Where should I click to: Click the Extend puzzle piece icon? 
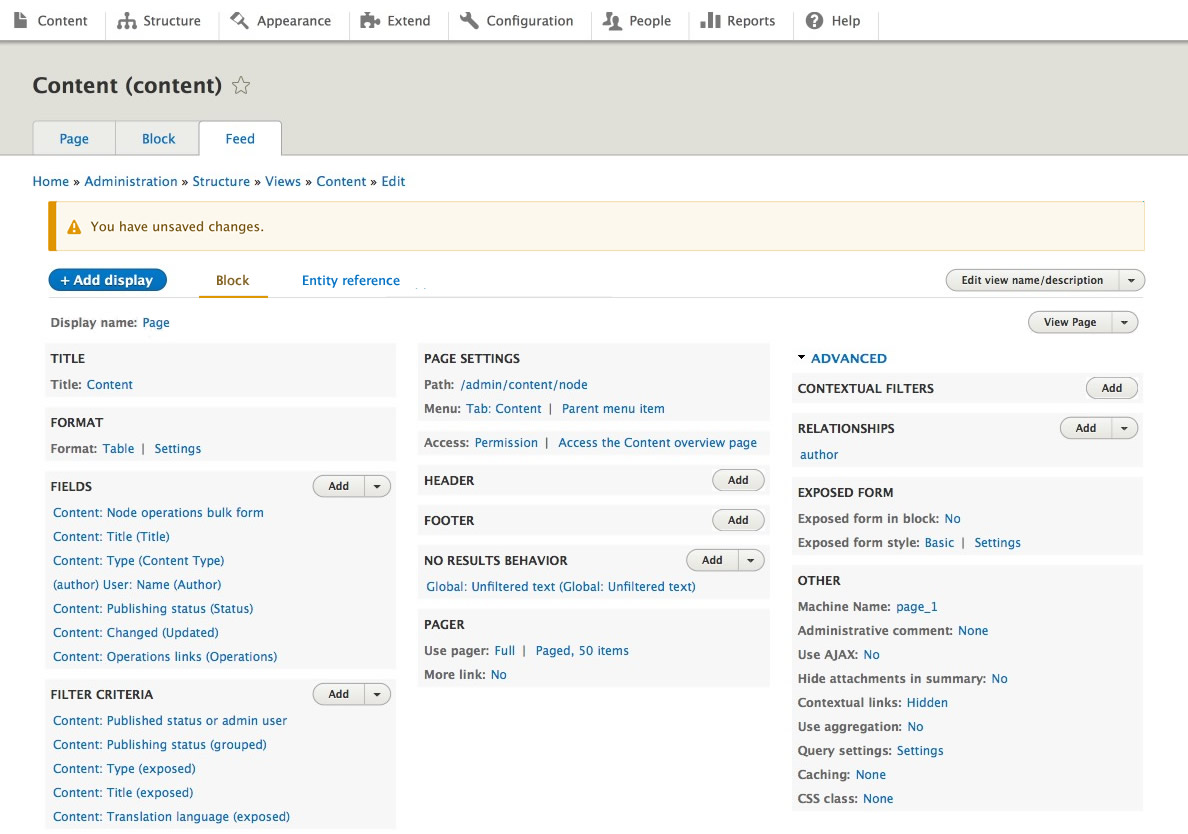(370, 20)
